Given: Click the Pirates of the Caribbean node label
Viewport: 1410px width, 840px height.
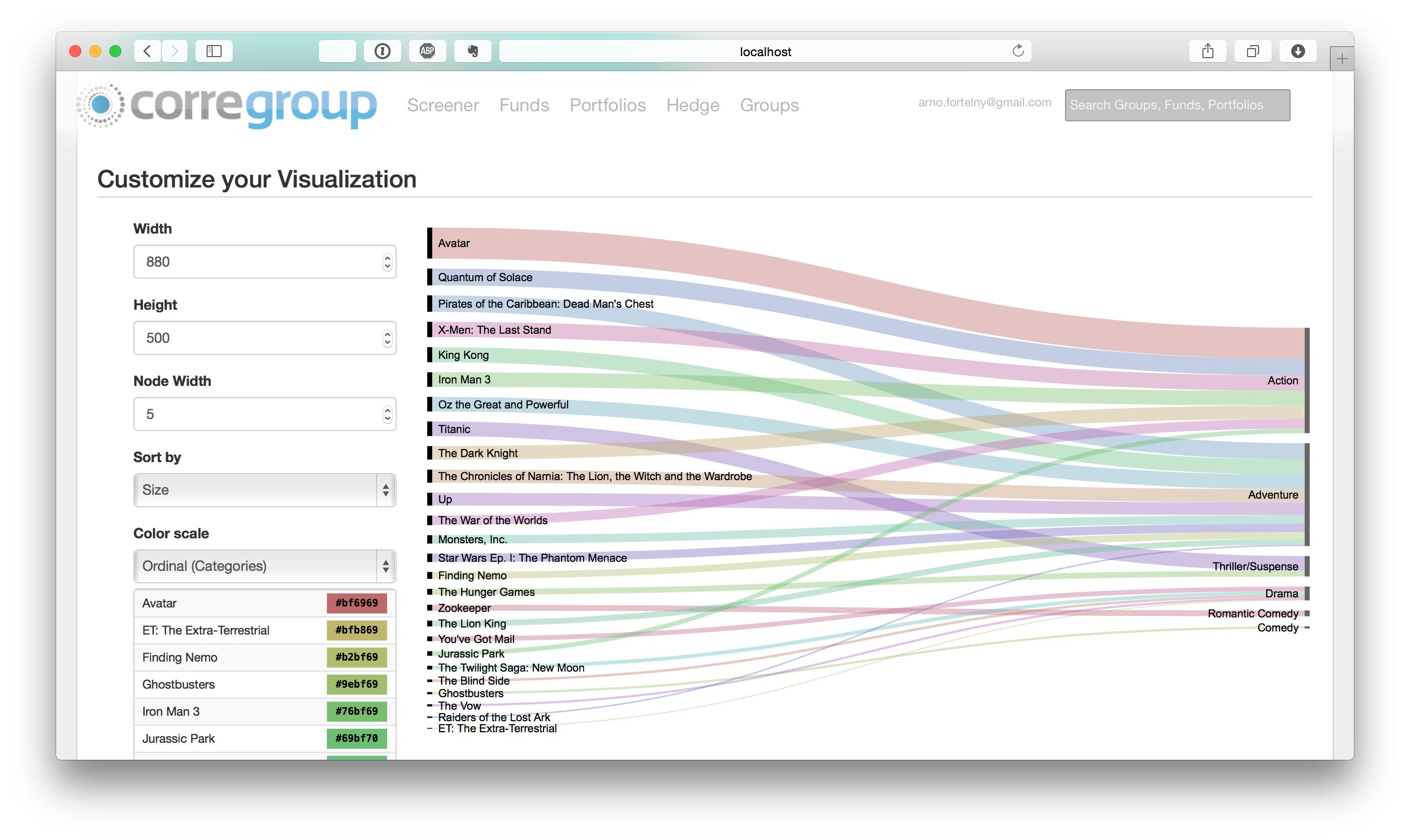Looking at the screenshot, I should tap(546, 304).
